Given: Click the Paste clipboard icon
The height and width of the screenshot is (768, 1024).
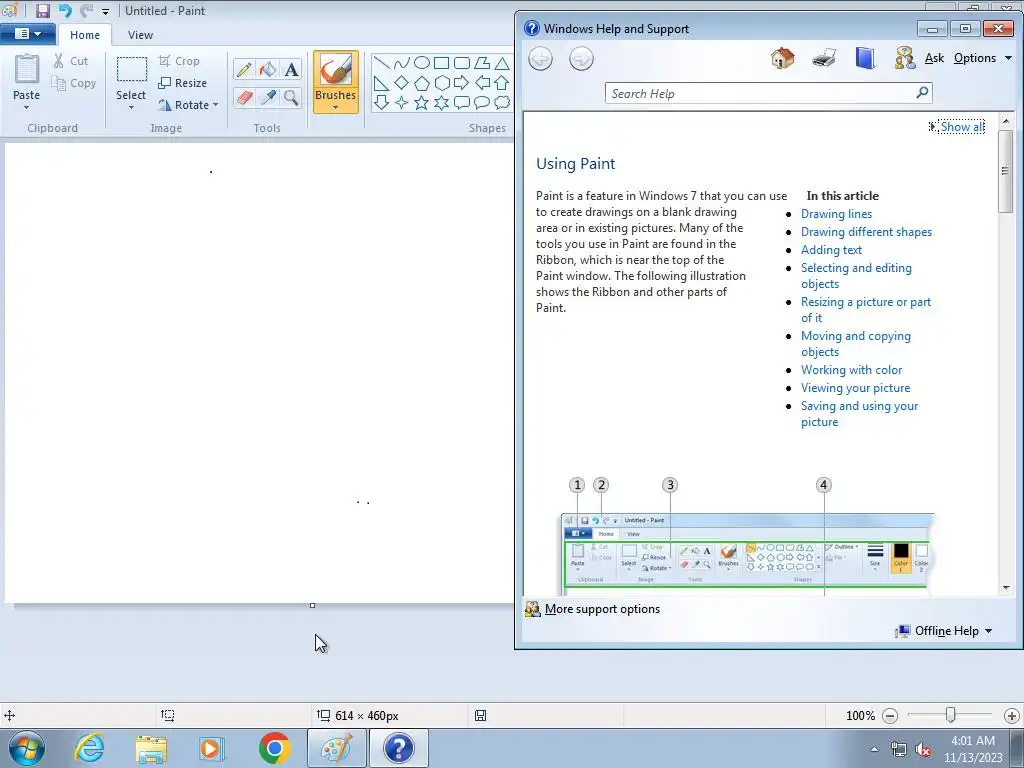Looking at the screenshot, I should tap(27, 70).
